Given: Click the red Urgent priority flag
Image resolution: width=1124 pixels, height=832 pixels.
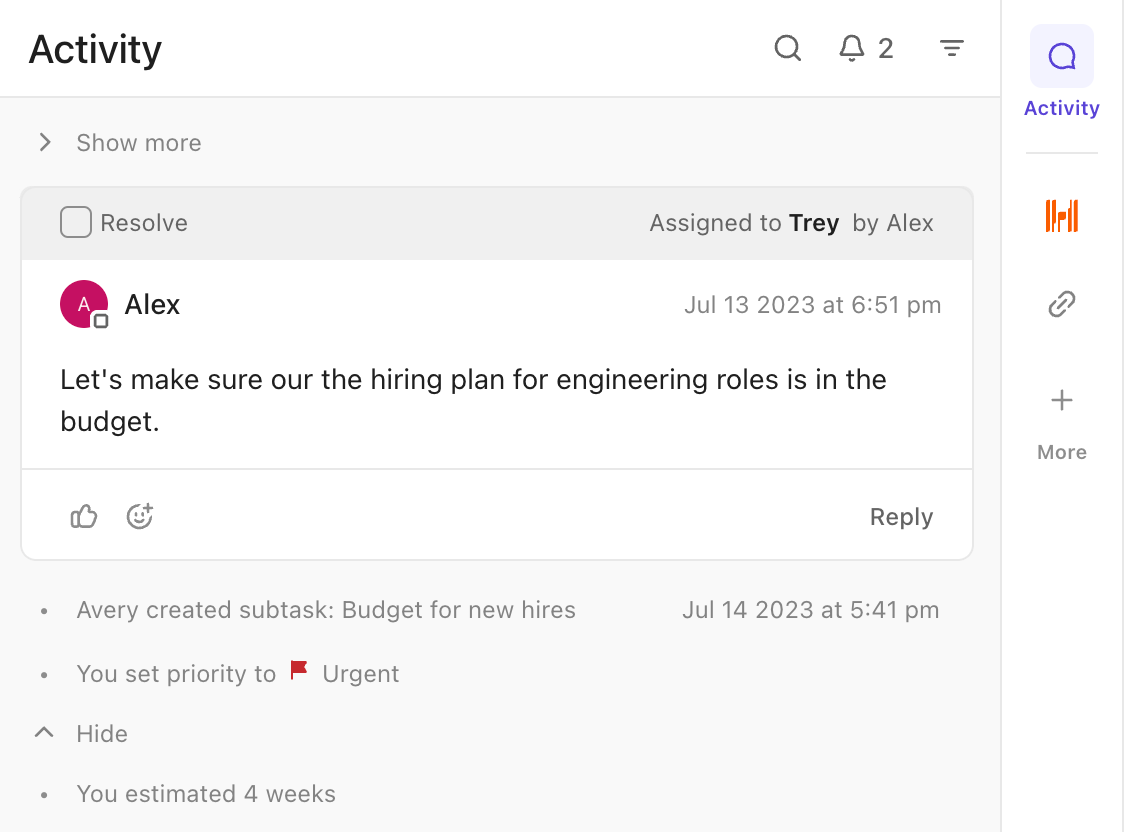Looking at the screenshot, I should (299, 672).
